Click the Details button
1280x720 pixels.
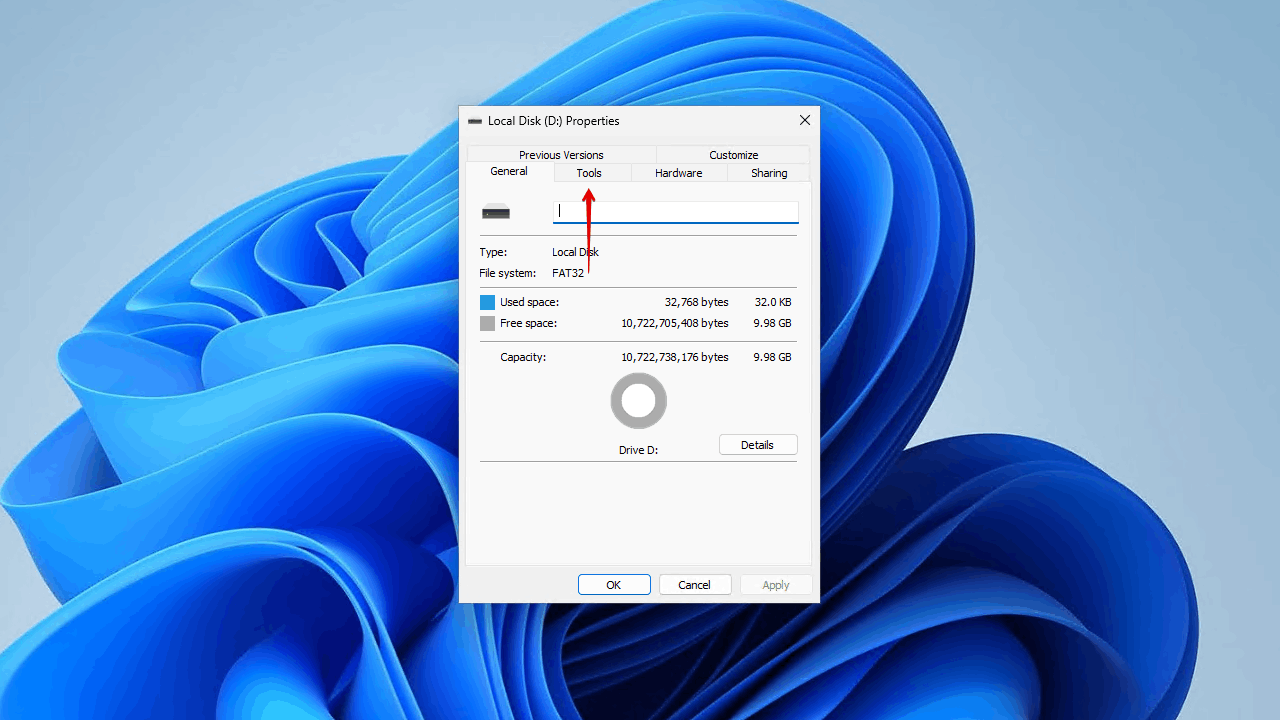pyautogui.click(x=757, y=445)
